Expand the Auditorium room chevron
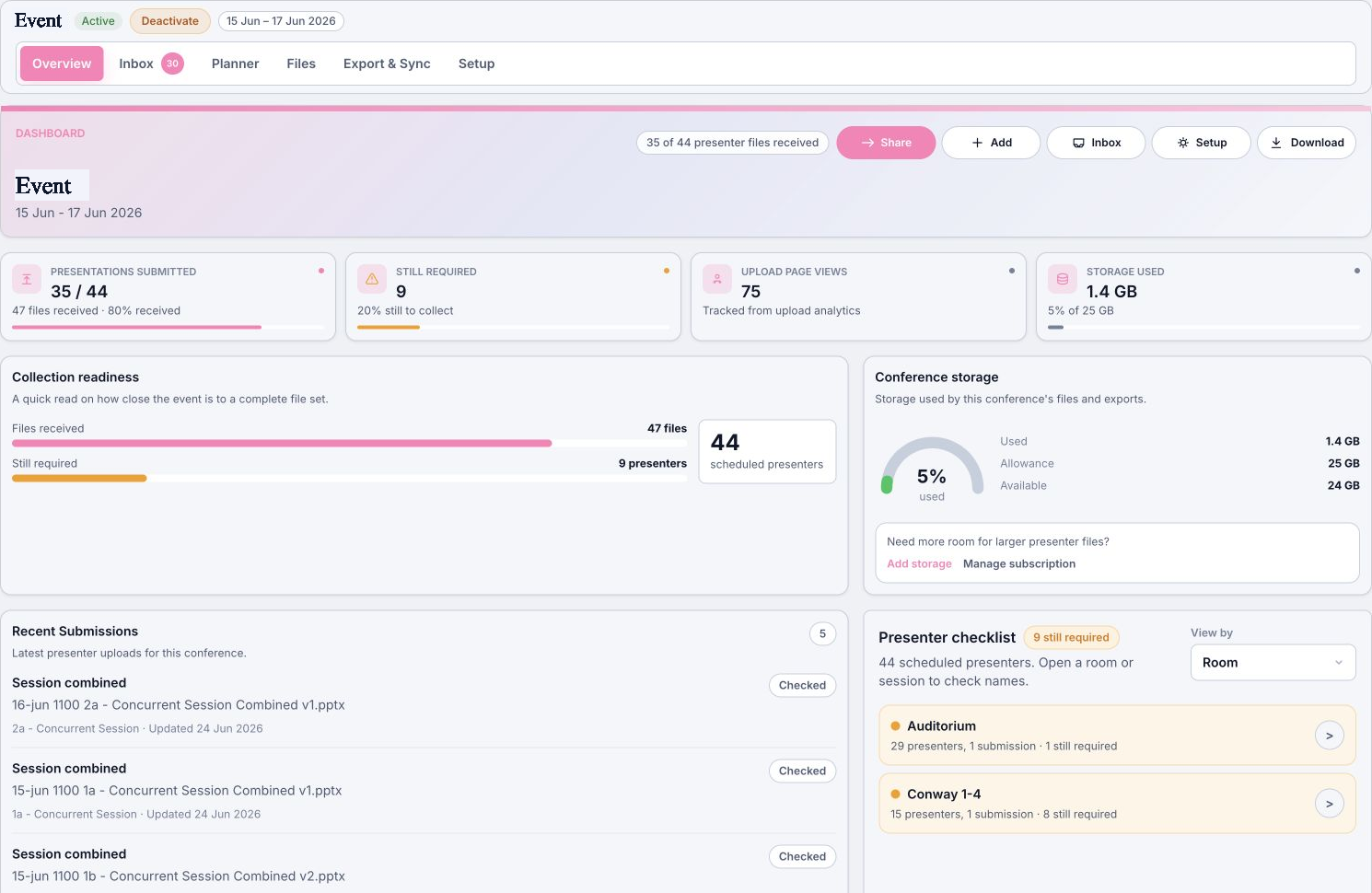1372x893 pixels. [1329, 736]
